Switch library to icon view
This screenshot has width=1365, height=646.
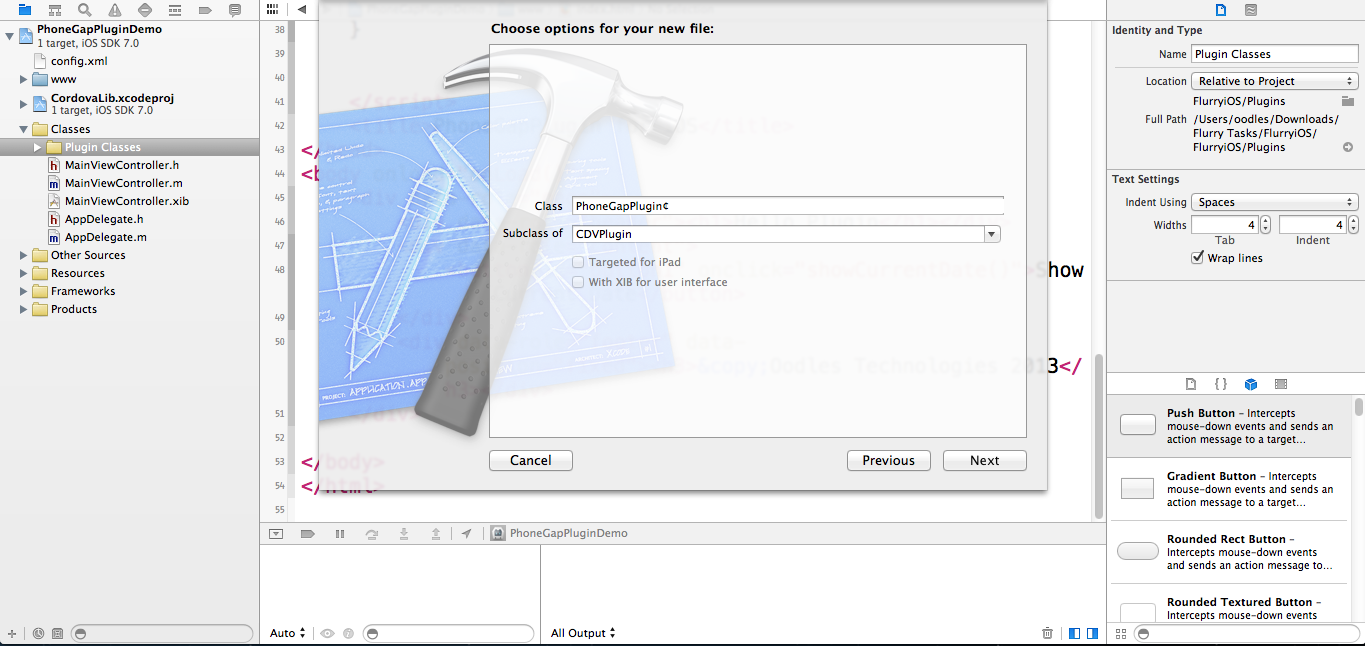point(1120,634)
